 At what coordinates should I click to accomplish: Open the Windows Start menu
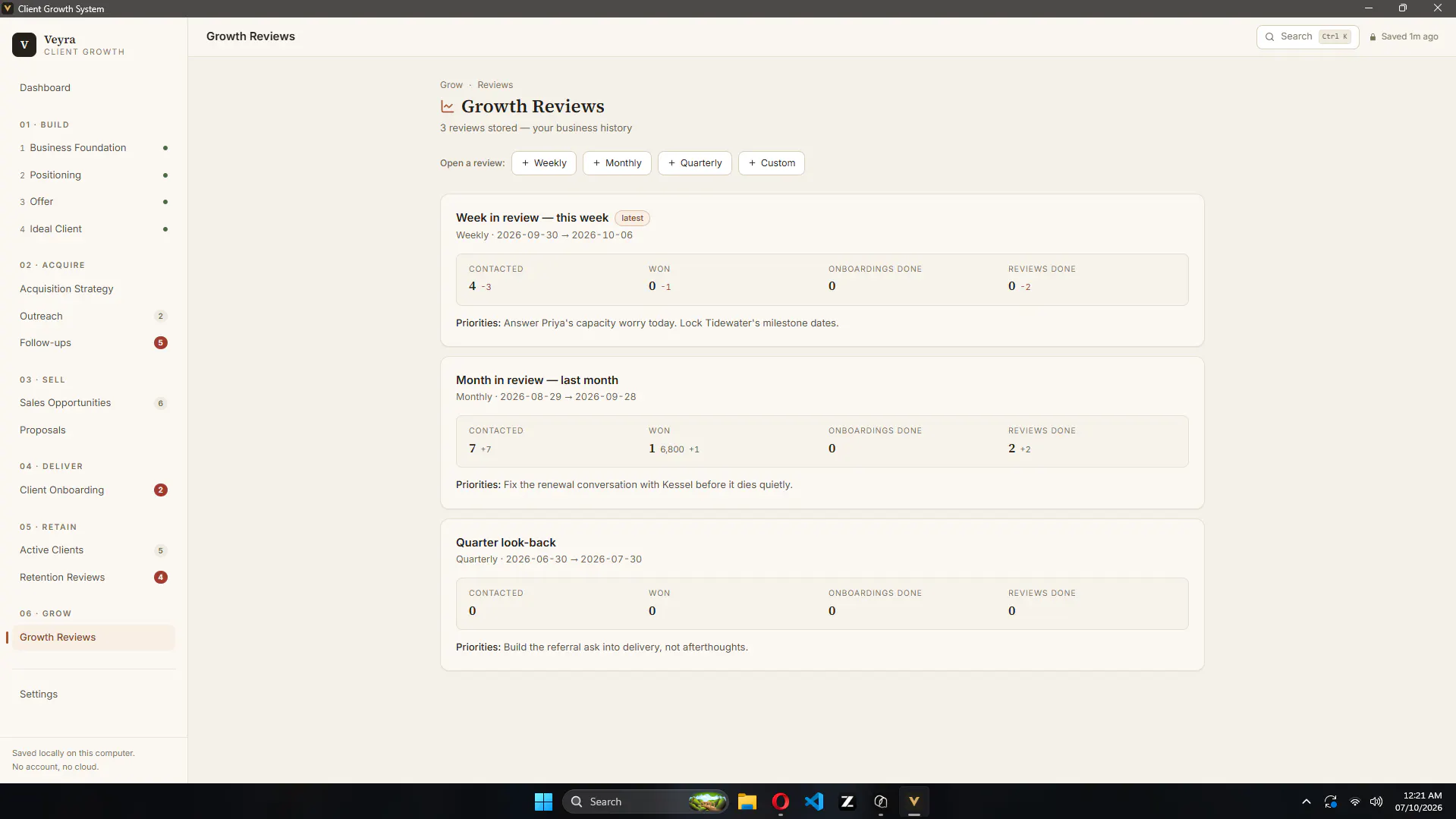[x=543, y=802]
